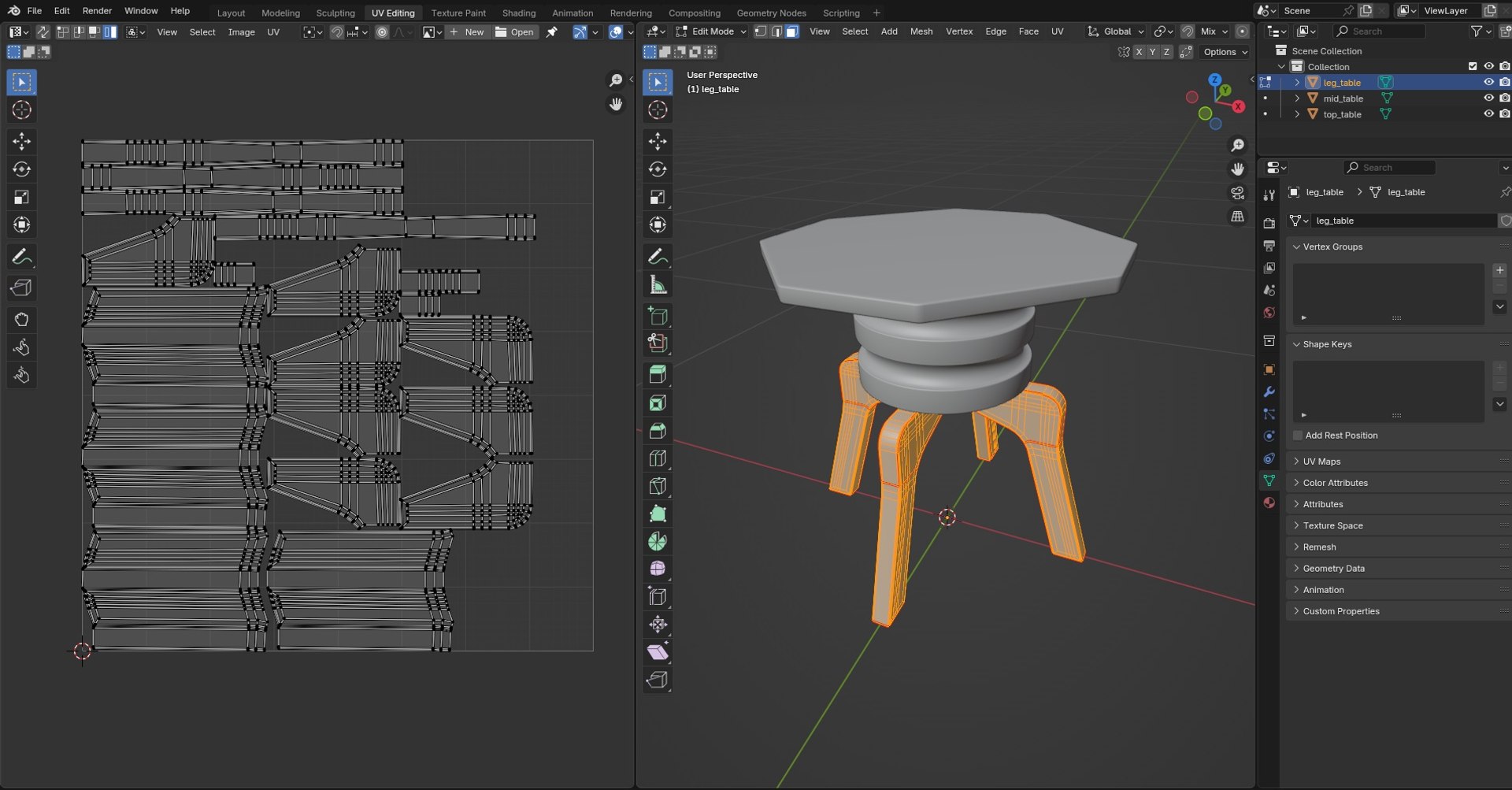This screenshot has width=1512, height=790.
Task: Select the Spin tool in the 3D viewport
Action: click(658, 541)
